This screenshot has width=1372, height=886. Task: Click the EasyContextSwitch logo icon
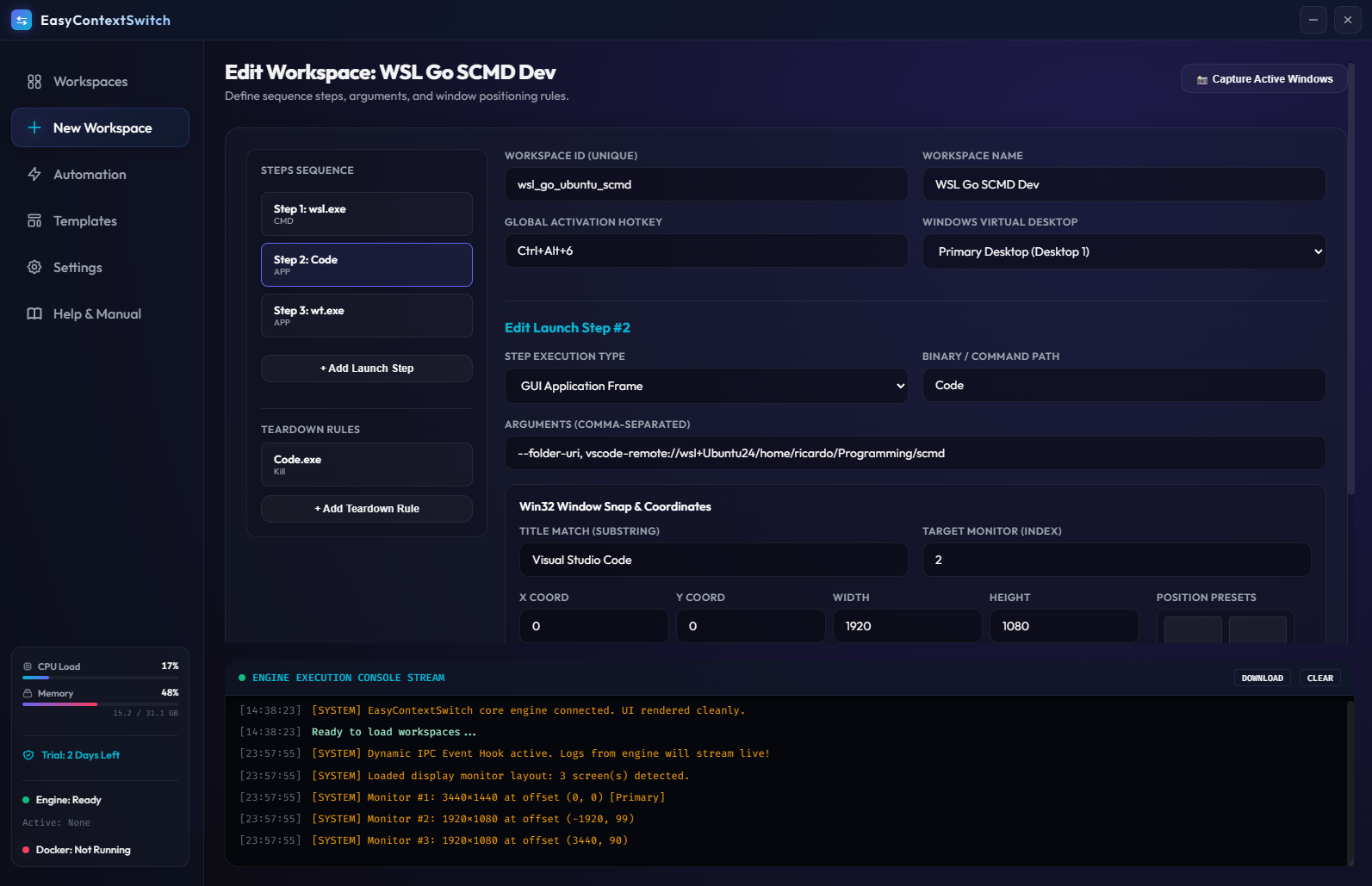(x=22, y=20)
